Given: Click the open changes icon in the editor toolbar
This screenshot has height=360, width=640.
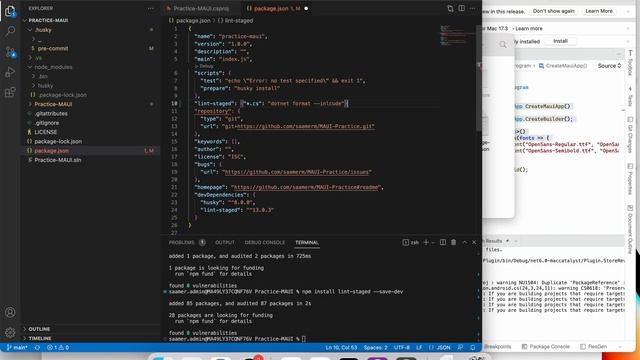Looking at the screenshot, I should tap(450, 8).
